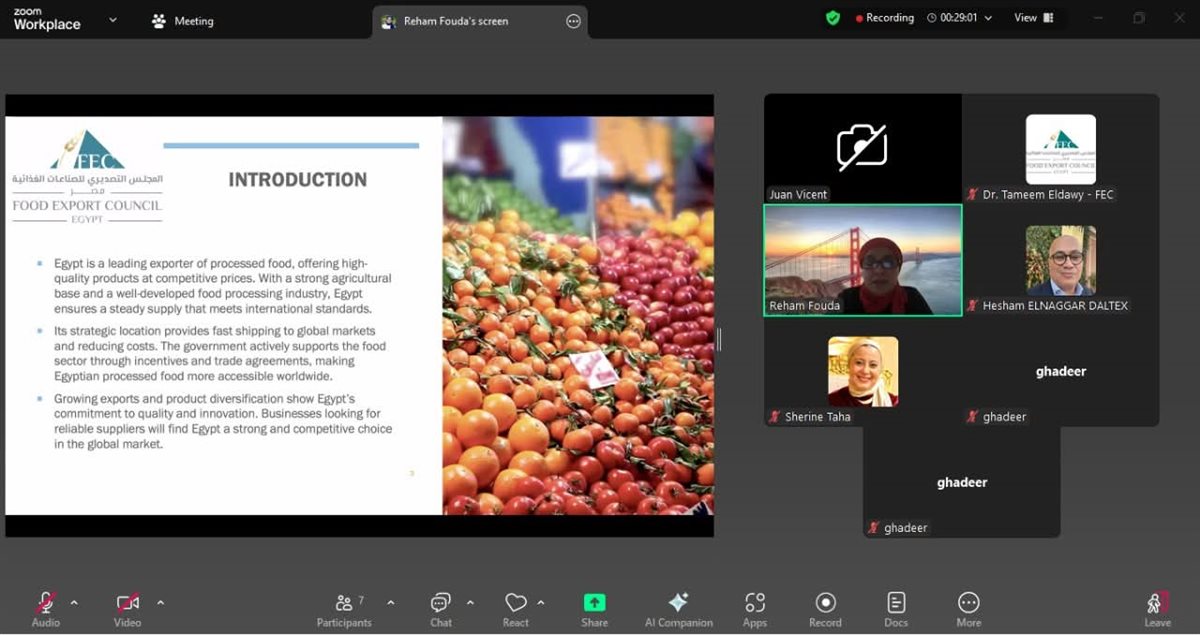Open the Docs tool

click(896, 608)
